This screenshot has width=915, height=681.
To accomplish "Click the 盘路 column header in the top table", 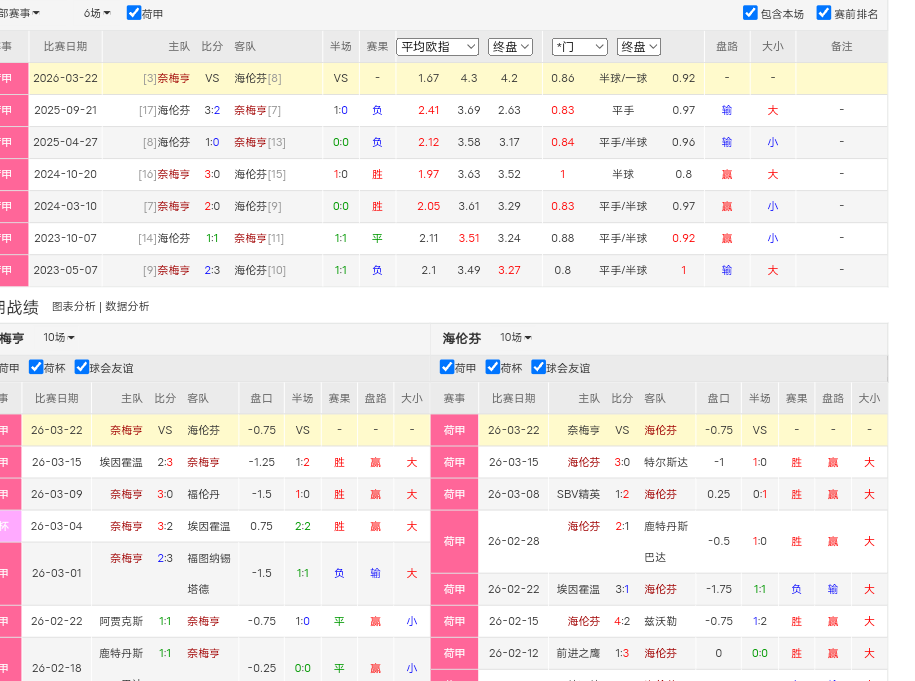I will click(727, 47).
